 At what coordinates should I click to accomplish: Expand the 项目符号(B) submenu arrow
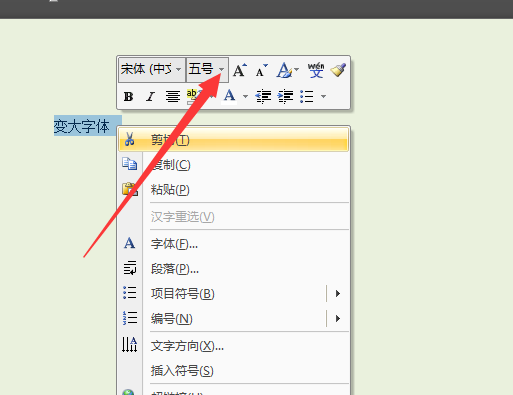(338, 294)
